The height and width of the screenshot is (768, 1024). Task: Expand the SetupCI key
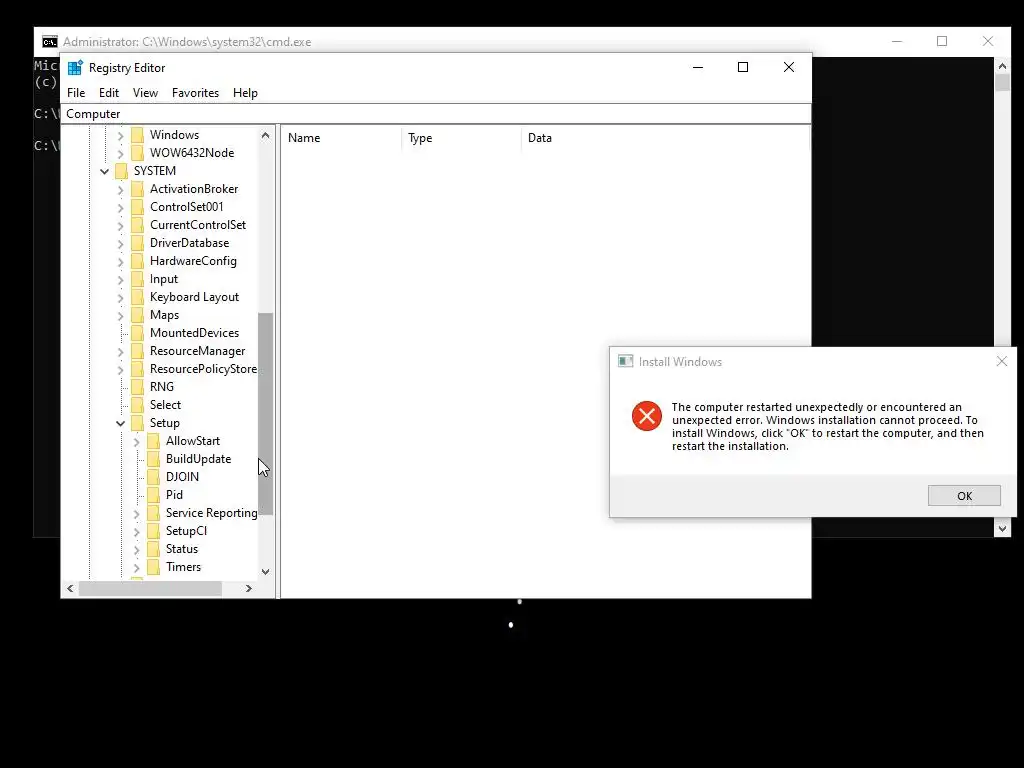(136, 532)
